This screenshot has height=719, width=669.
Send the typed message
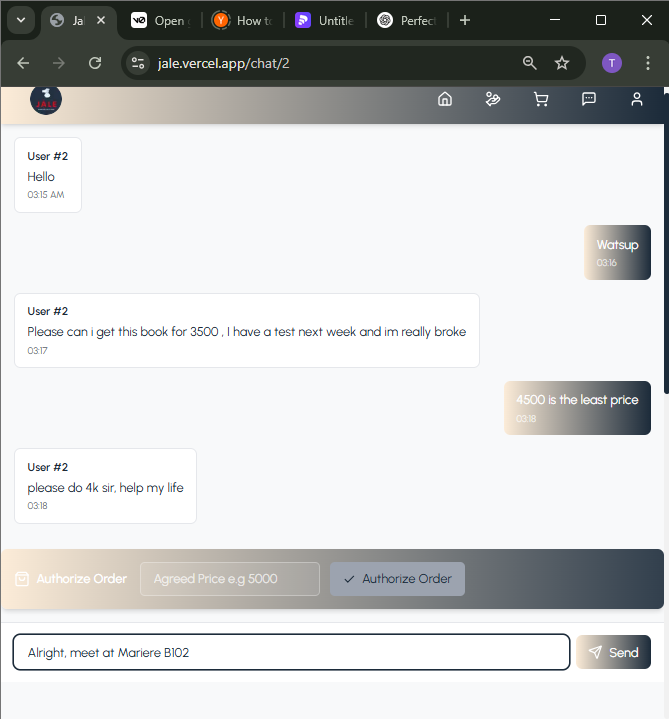(614, 652)
